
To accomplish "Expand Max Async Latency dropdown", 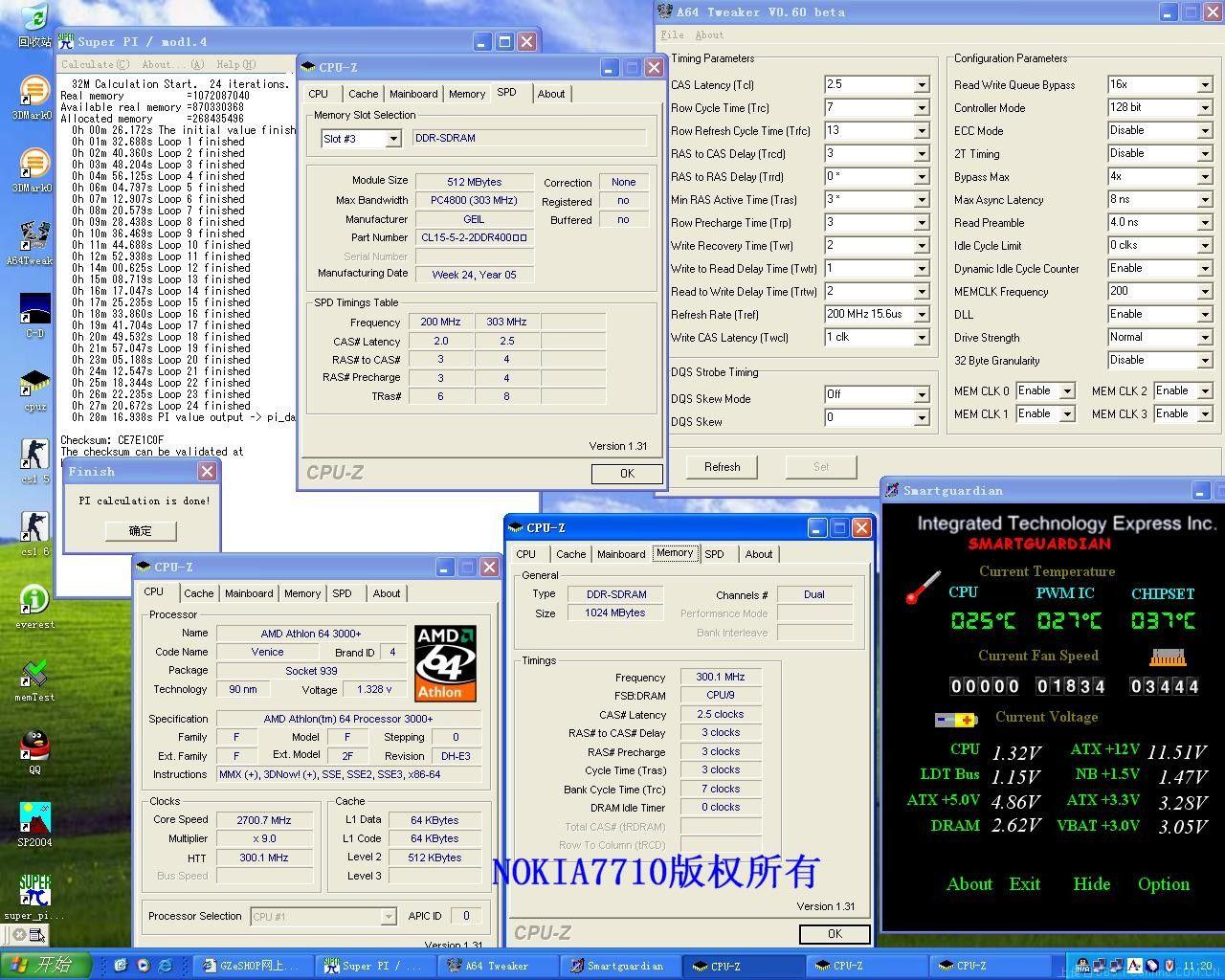I will click(x=1204, y=200).
